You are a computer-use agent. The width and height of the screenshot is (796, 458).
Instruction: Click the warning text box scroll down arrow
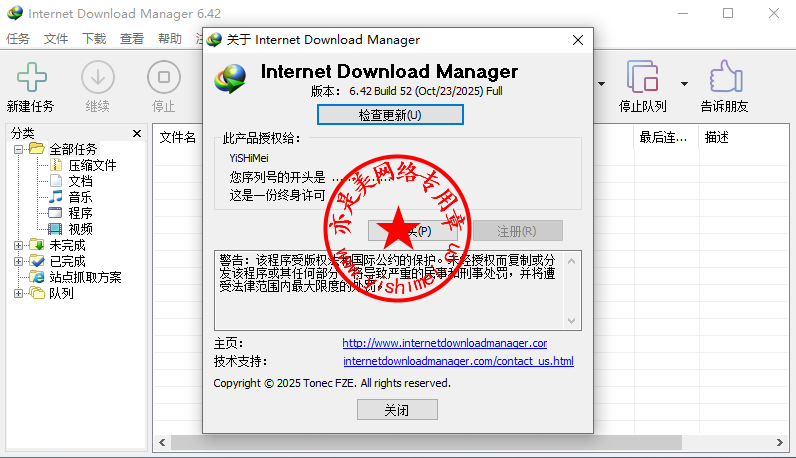tap(573, 321)
